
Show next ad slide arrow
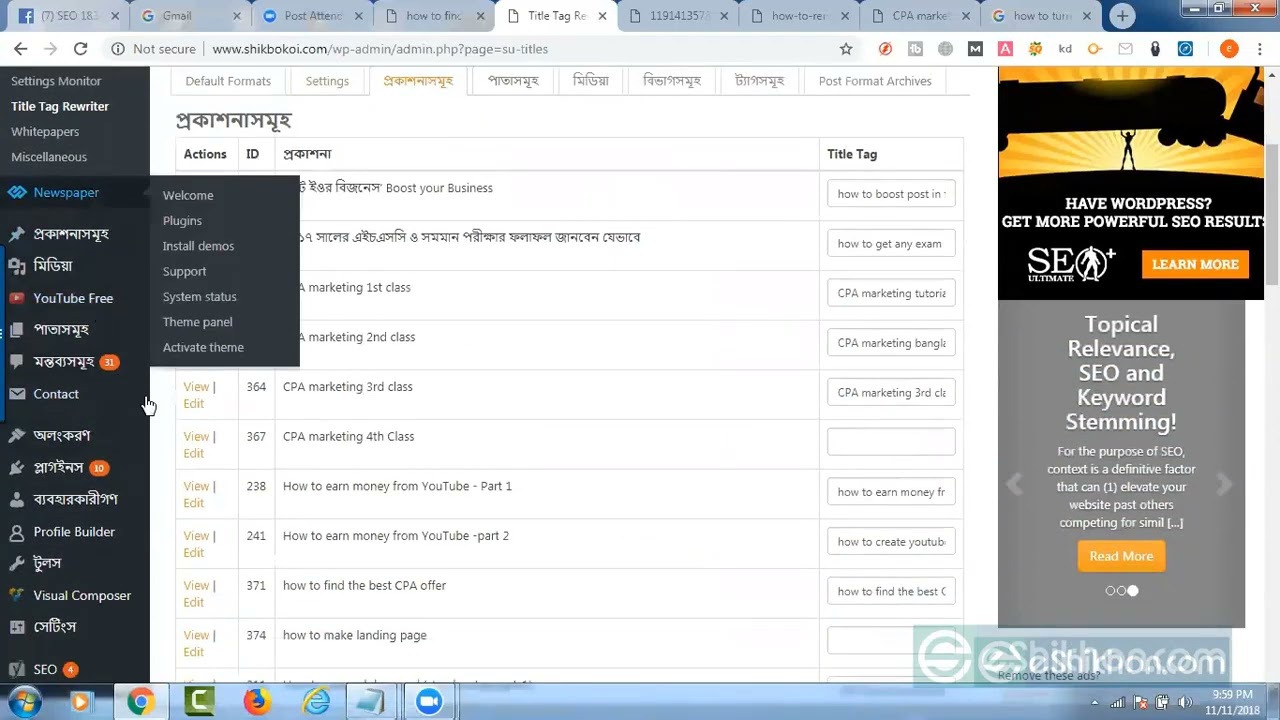point(1224,485)
